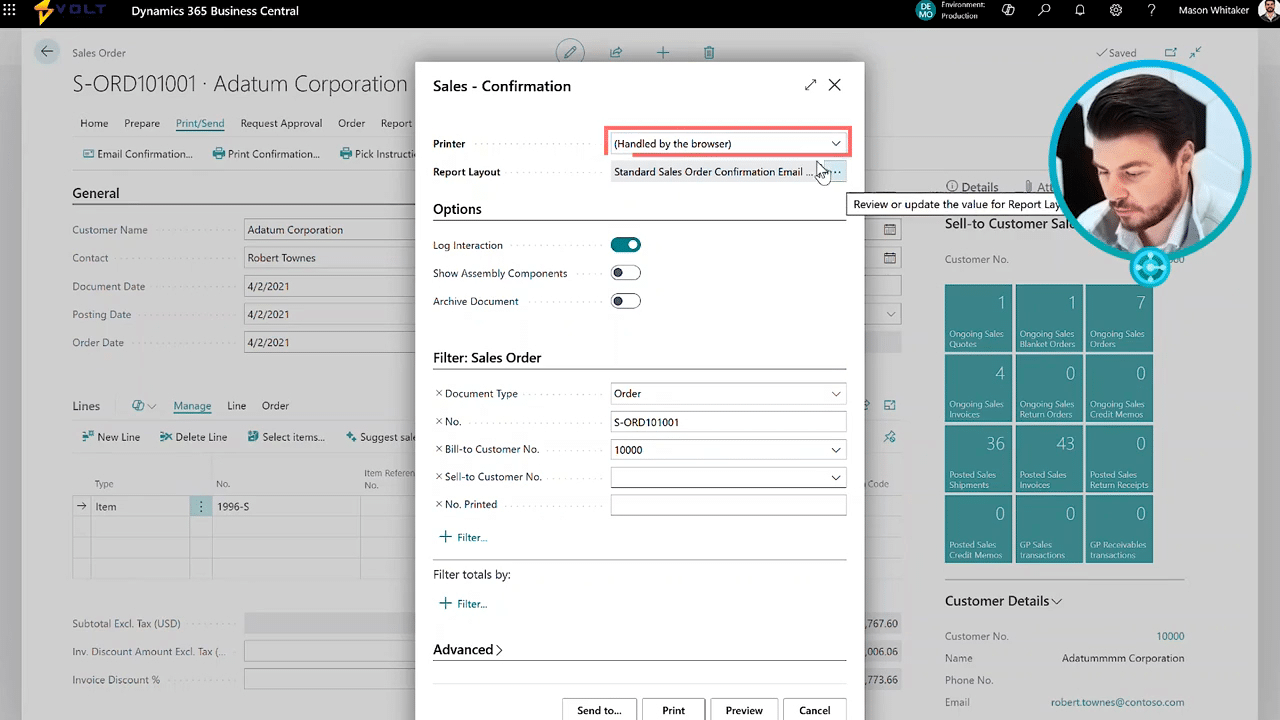Click Select items... in Lines toolbar
The width and height of the screenshot is (1280, 720).
coord(286,437)
